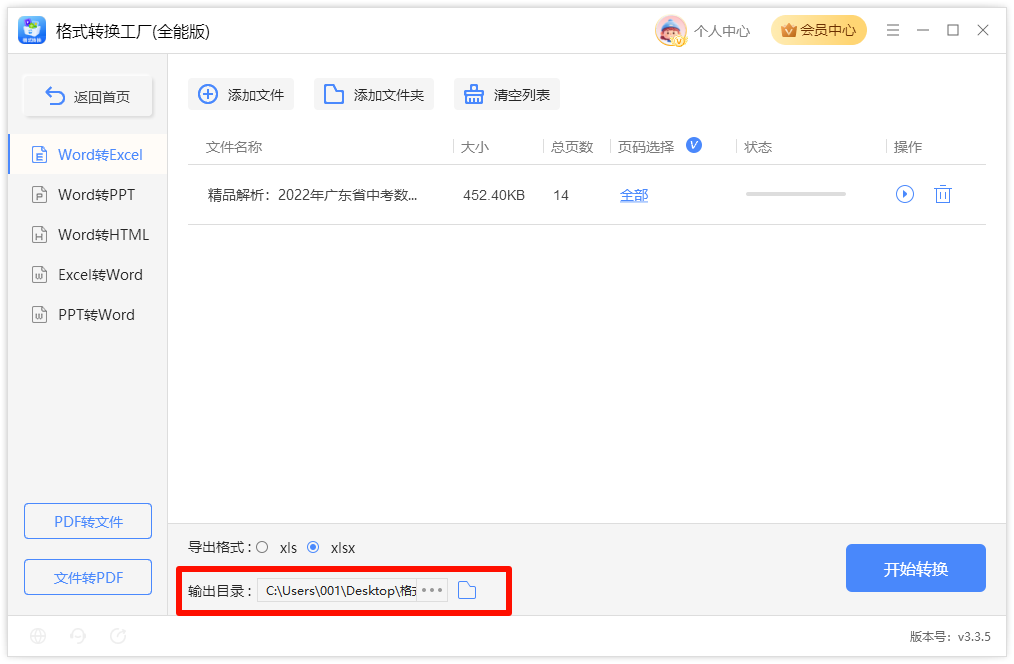This screenshot has height=664, width=1014.
Task: Click the 大小 column header
Action: pyautogui.click(x=475, y=147)
